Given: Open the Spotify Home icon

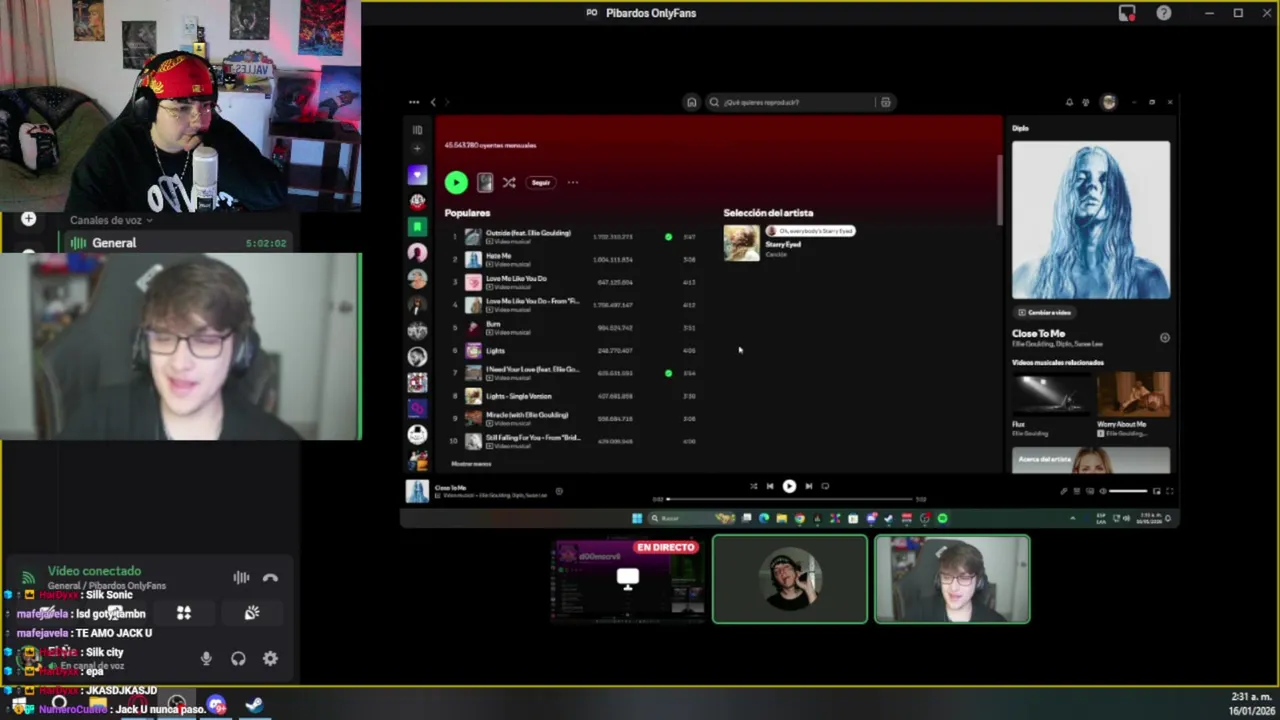Looking at the screenshot, I should tap(691, 102).
